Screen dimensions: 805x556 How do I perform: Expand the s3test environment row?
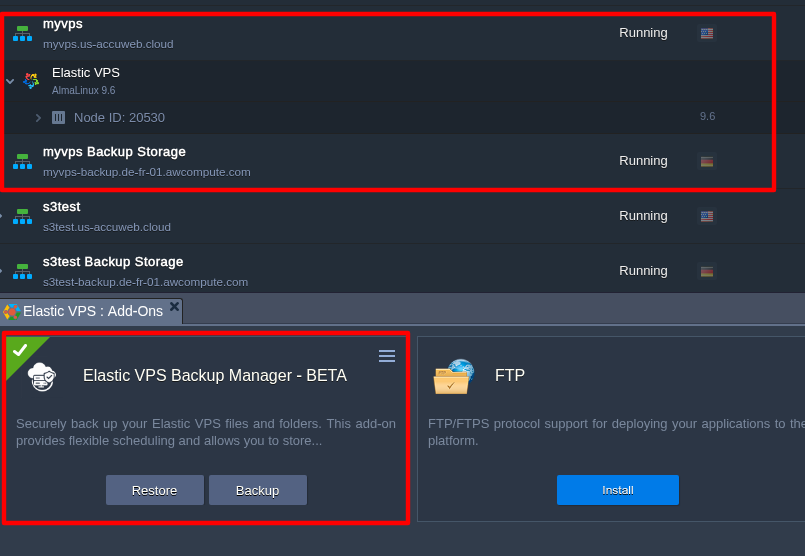[2, 216]
